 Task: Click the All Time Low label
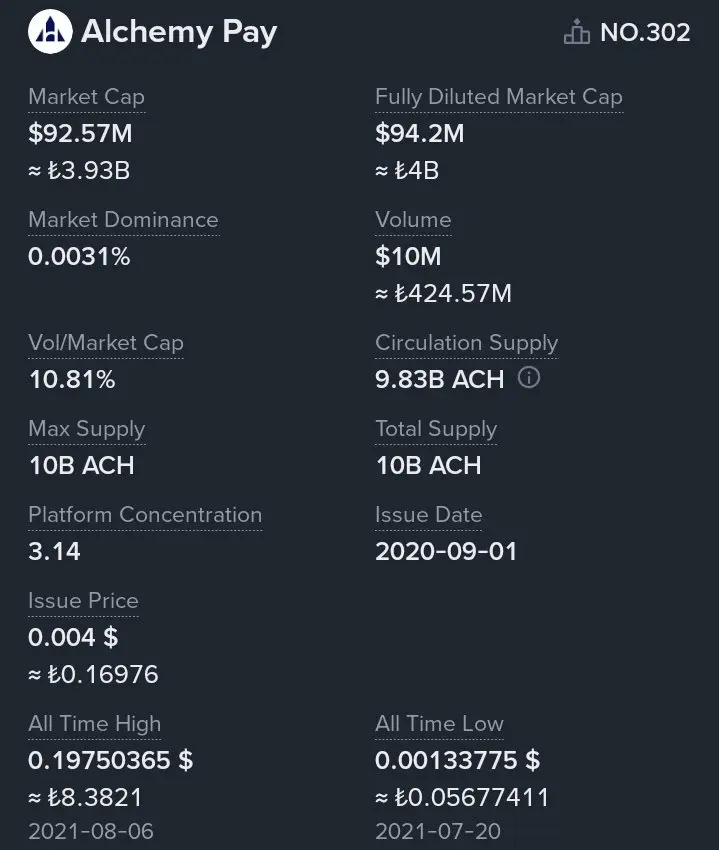[x=439, y=724]
